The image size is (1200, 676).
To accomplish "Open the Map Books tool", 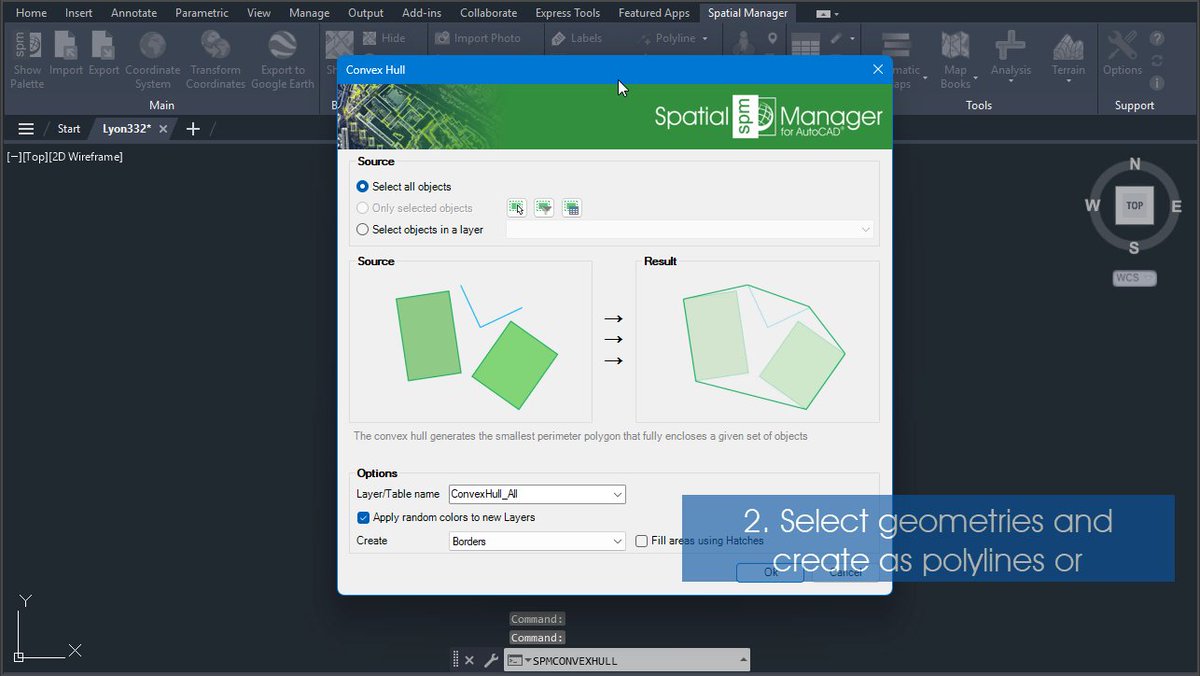I will point(955,59).
